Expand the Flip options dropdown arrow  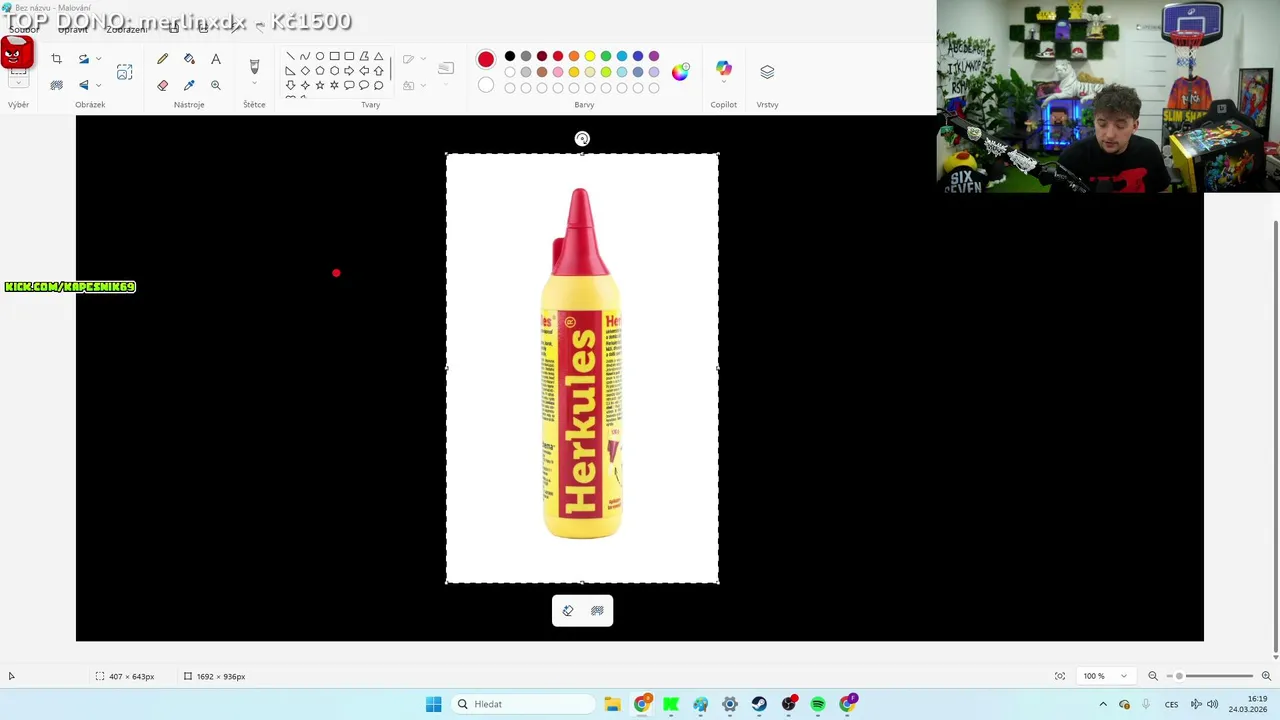(x=98, y=85)
